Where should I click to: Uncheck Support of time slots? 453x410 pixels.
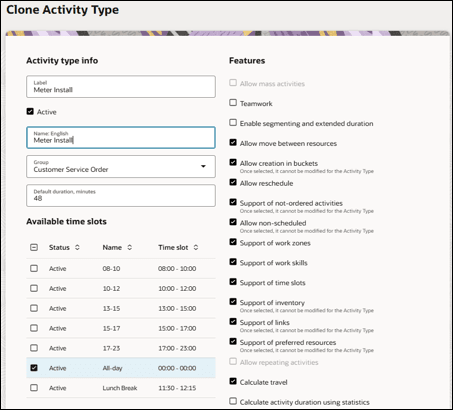click(233, 282)
